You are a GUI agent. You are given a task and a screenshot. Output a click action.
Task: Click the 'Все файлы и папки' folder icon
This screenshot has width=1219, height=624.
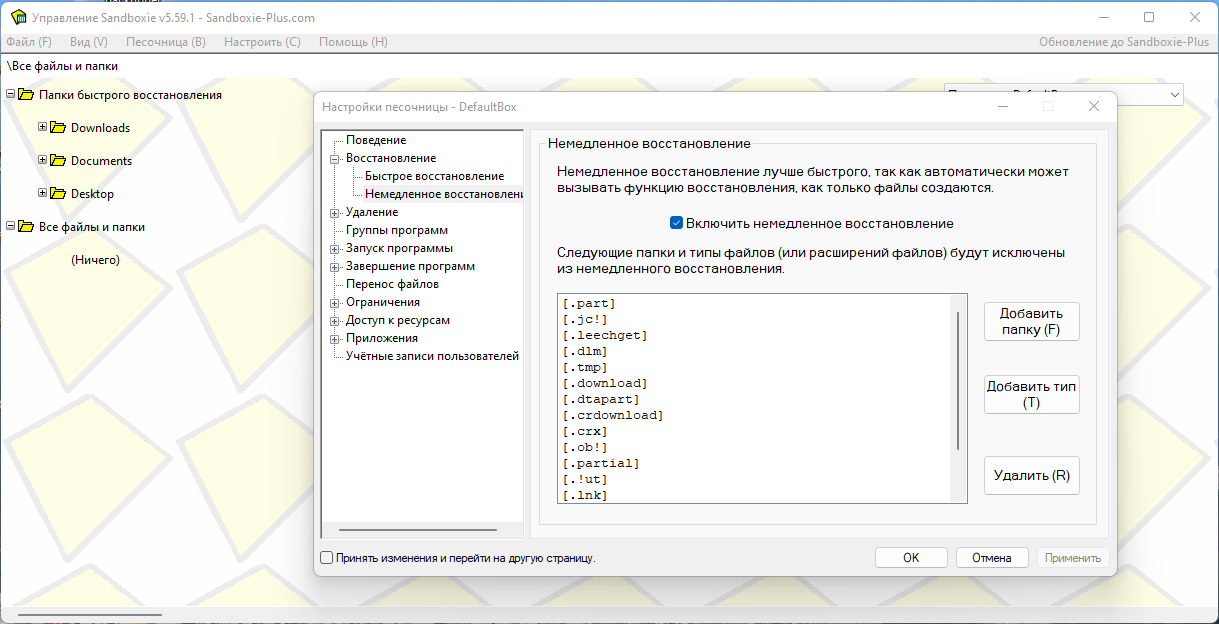[x=26, y=227]
